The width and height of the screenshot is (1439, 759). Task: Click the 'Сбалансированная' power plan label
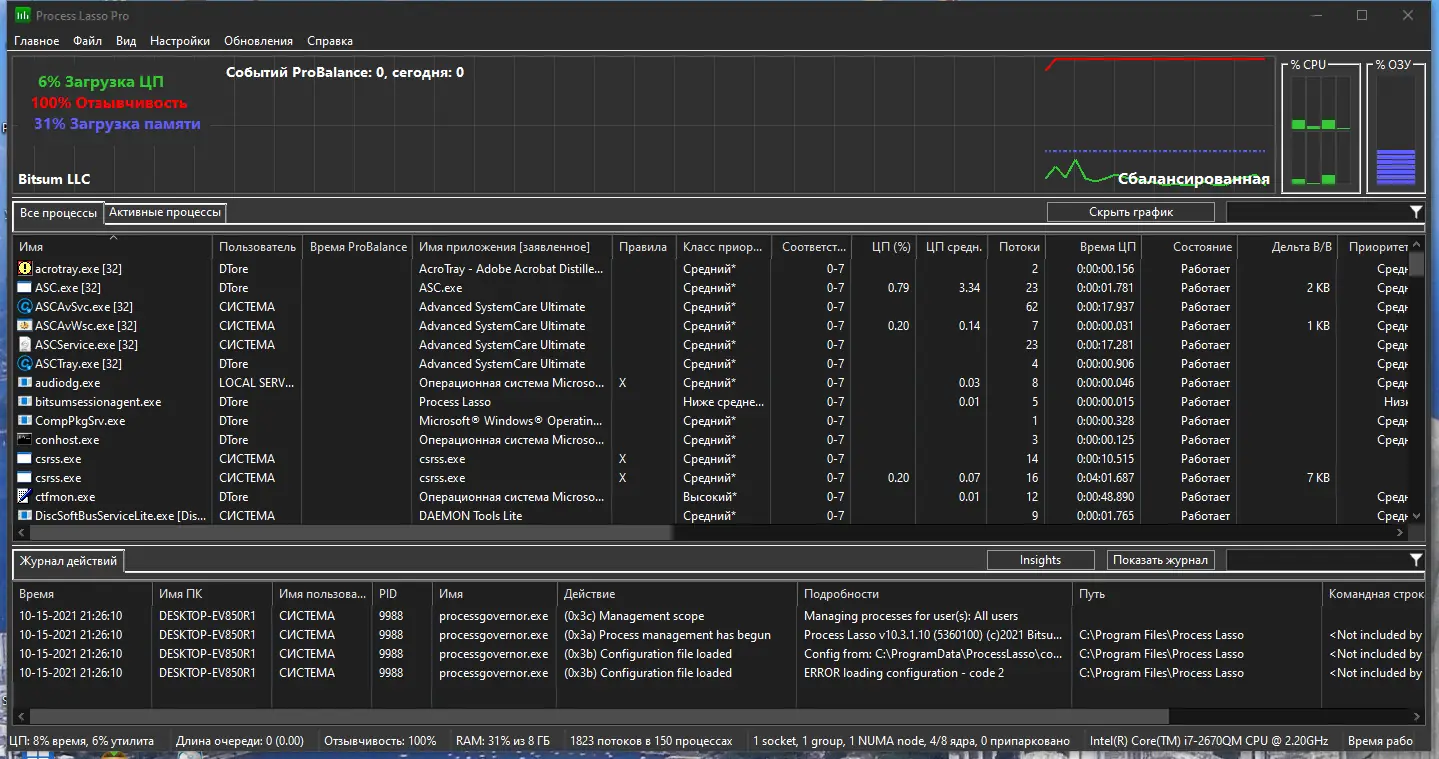tap(1194, 180)
